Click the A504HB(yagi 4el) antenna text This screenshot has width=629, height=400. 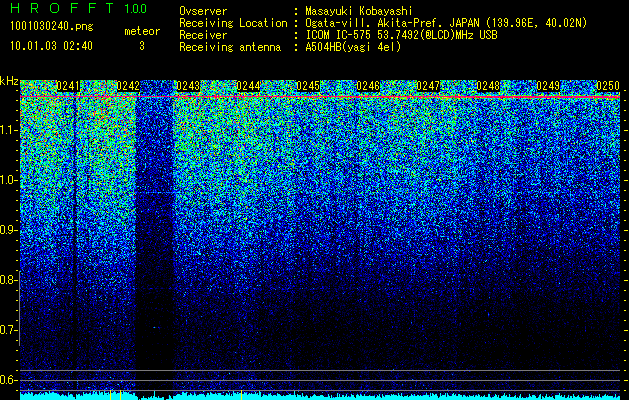point(353,47)
